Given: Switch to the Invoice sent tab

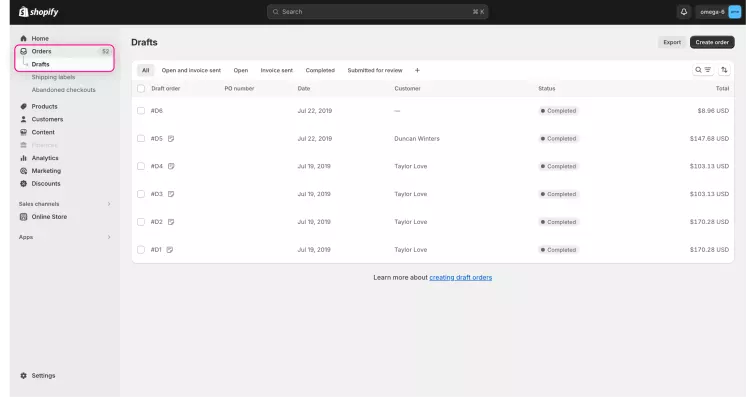Looking at the screenshot, I should [276, 70].
